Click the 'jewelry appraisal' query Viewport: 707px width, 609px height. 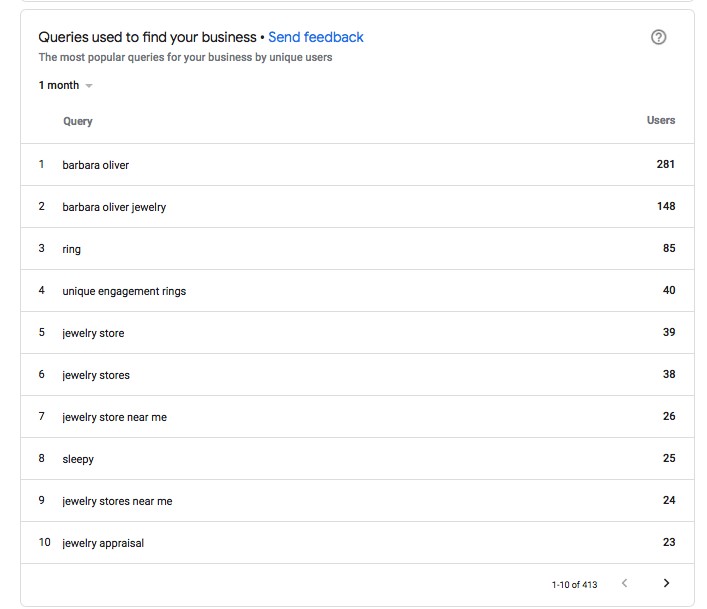pyautogui.click(x=103, y=543)
